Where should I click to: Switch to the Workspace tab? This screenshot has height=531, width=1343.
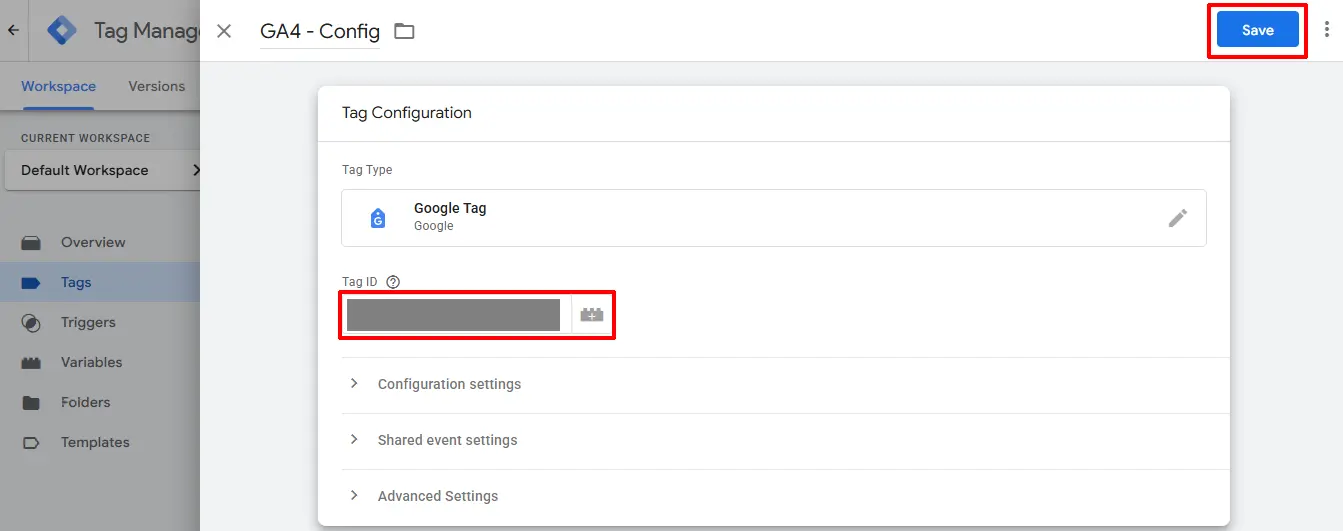[x=58, y=86]
